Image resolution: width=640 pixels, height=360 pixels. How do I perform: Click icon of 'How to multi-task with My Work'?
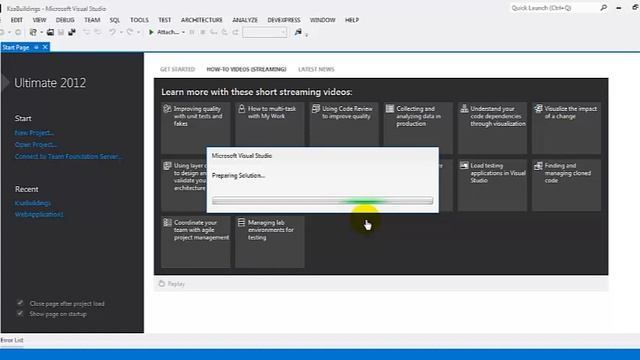click(x=242, y=109)
